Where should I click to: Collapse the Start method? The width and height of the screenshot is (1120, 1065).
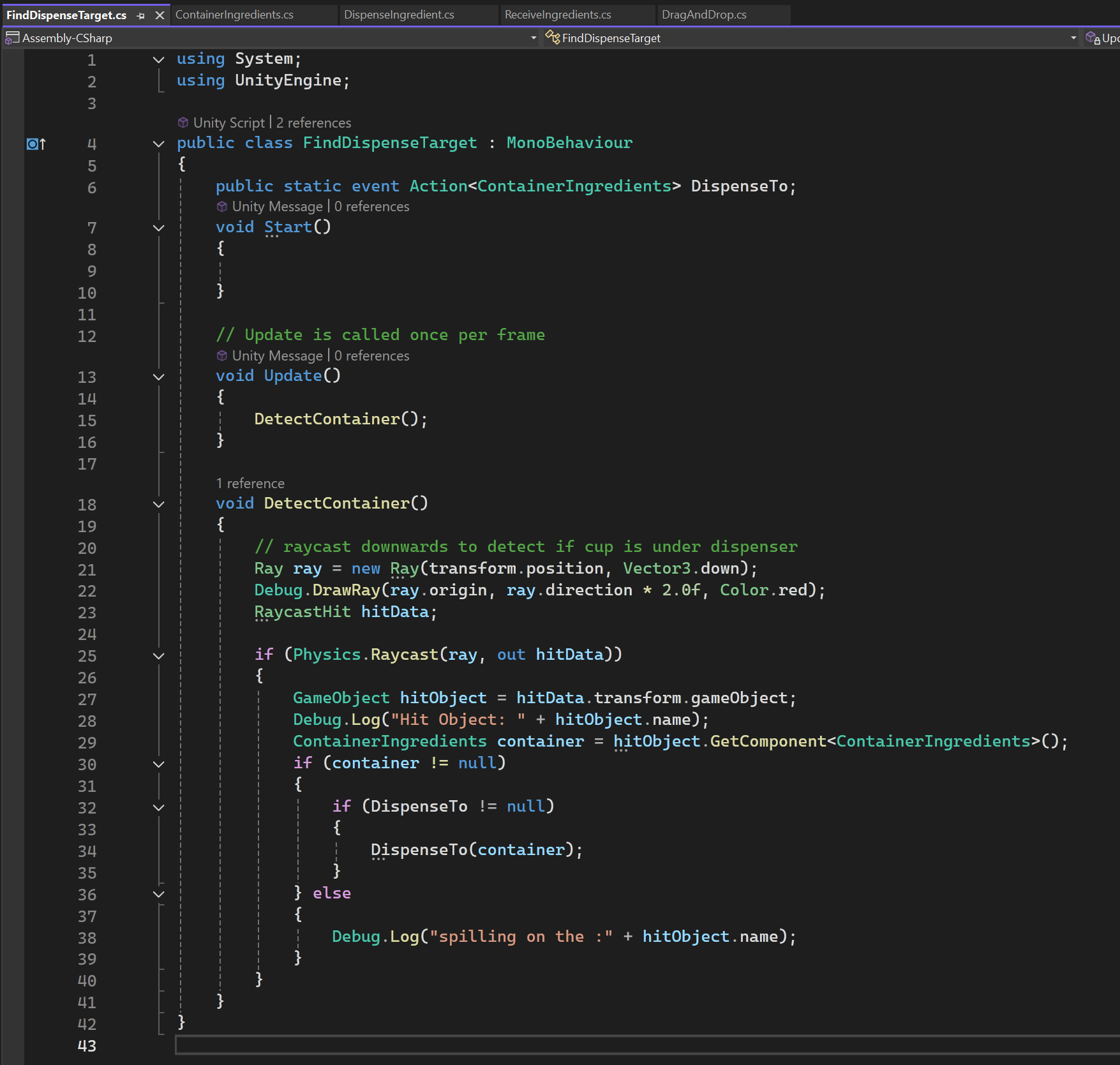(x=159, y=228)
